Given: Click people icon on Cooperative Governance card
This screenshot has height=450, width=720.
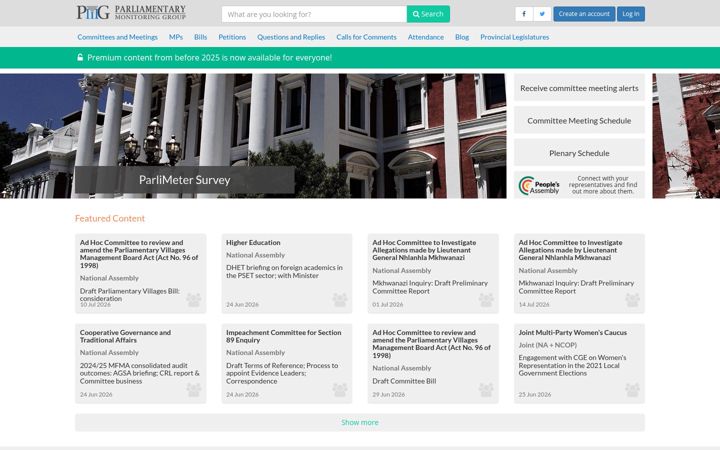Looking at the screenshot, I should 194,390.
